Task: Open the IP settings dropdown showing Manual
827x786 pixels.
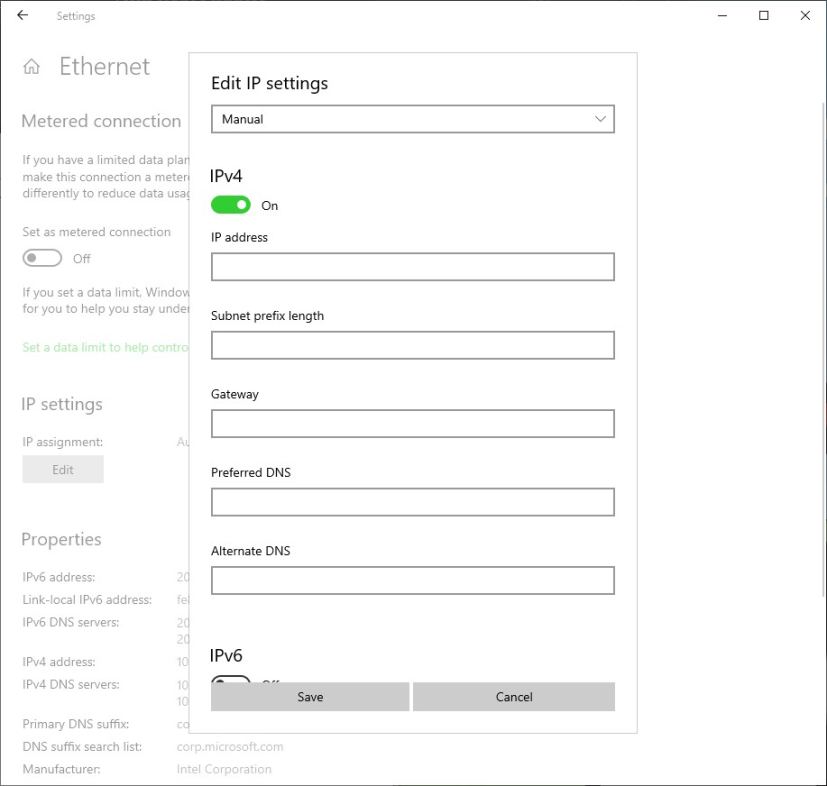Action: pos(412,118)
